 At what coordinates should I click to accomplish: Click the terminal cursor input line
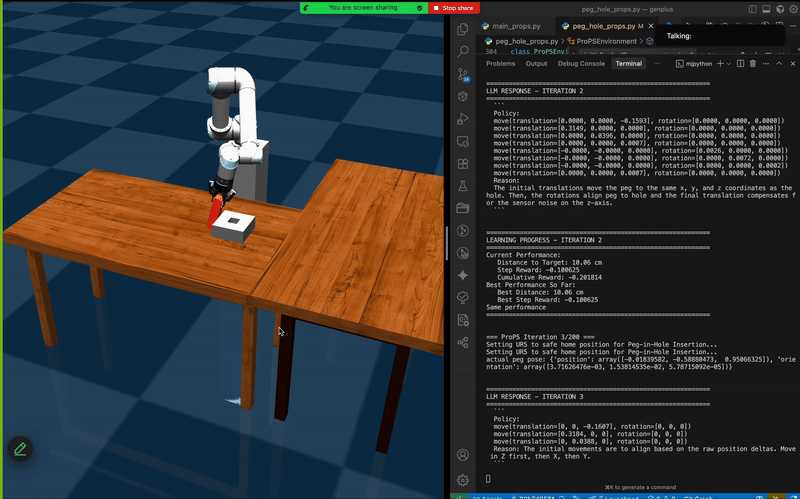click(x=488, y=479)
